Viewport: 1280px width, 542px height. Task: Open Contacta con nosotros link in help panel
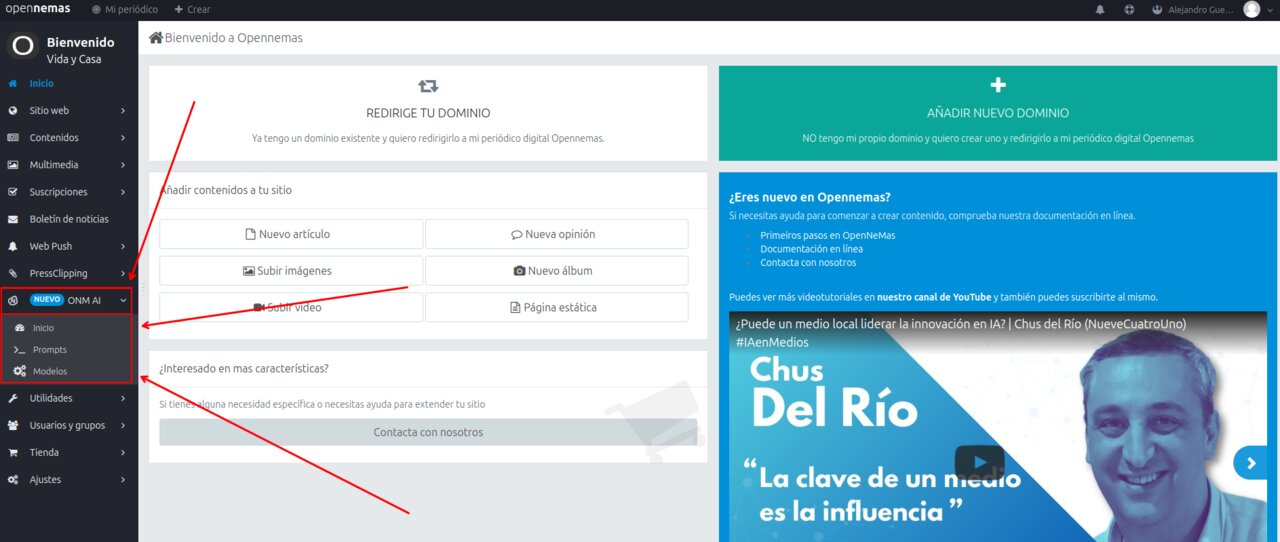pos(808,262)
